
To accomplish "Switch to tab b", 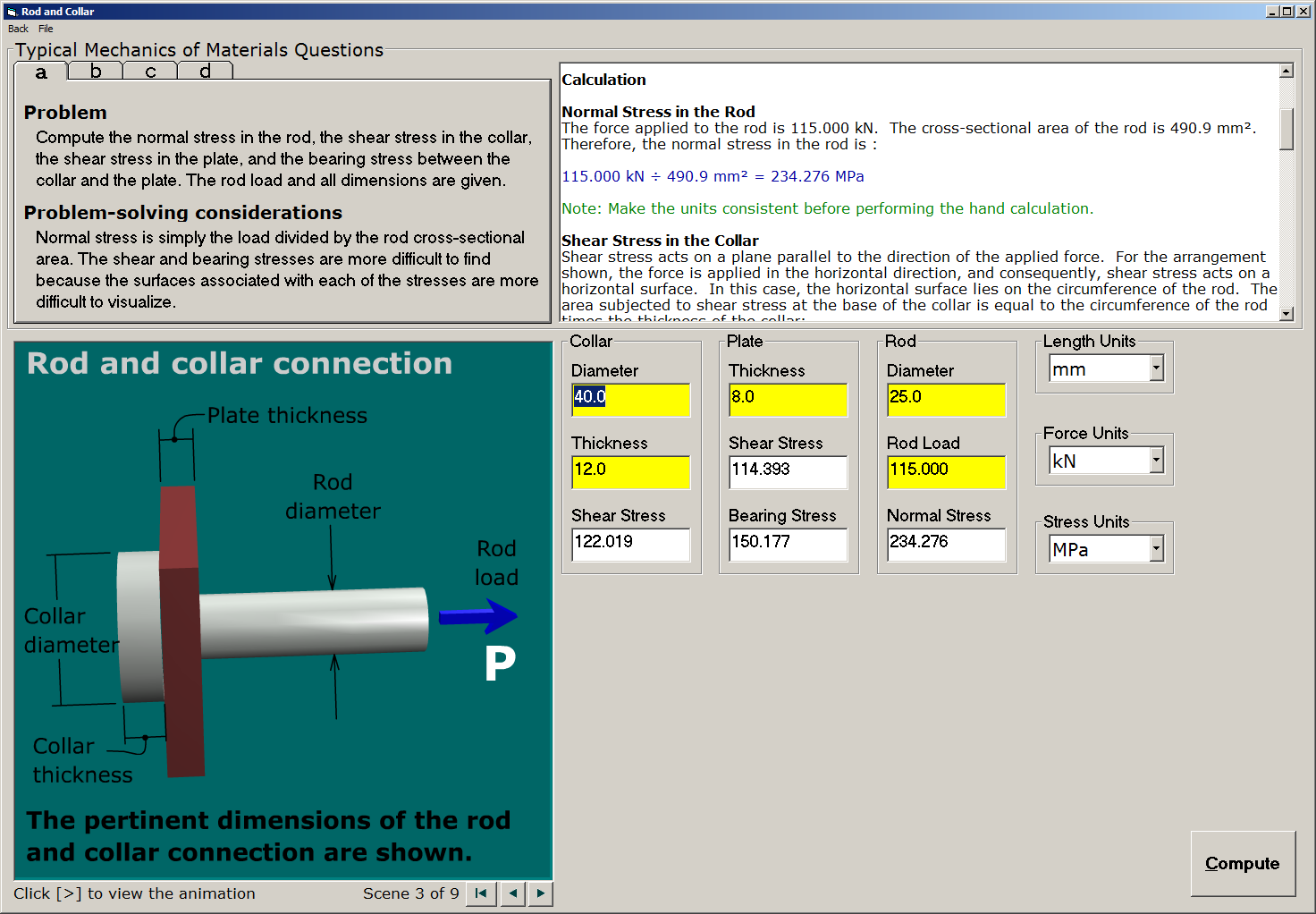I will tap(95, 70).
